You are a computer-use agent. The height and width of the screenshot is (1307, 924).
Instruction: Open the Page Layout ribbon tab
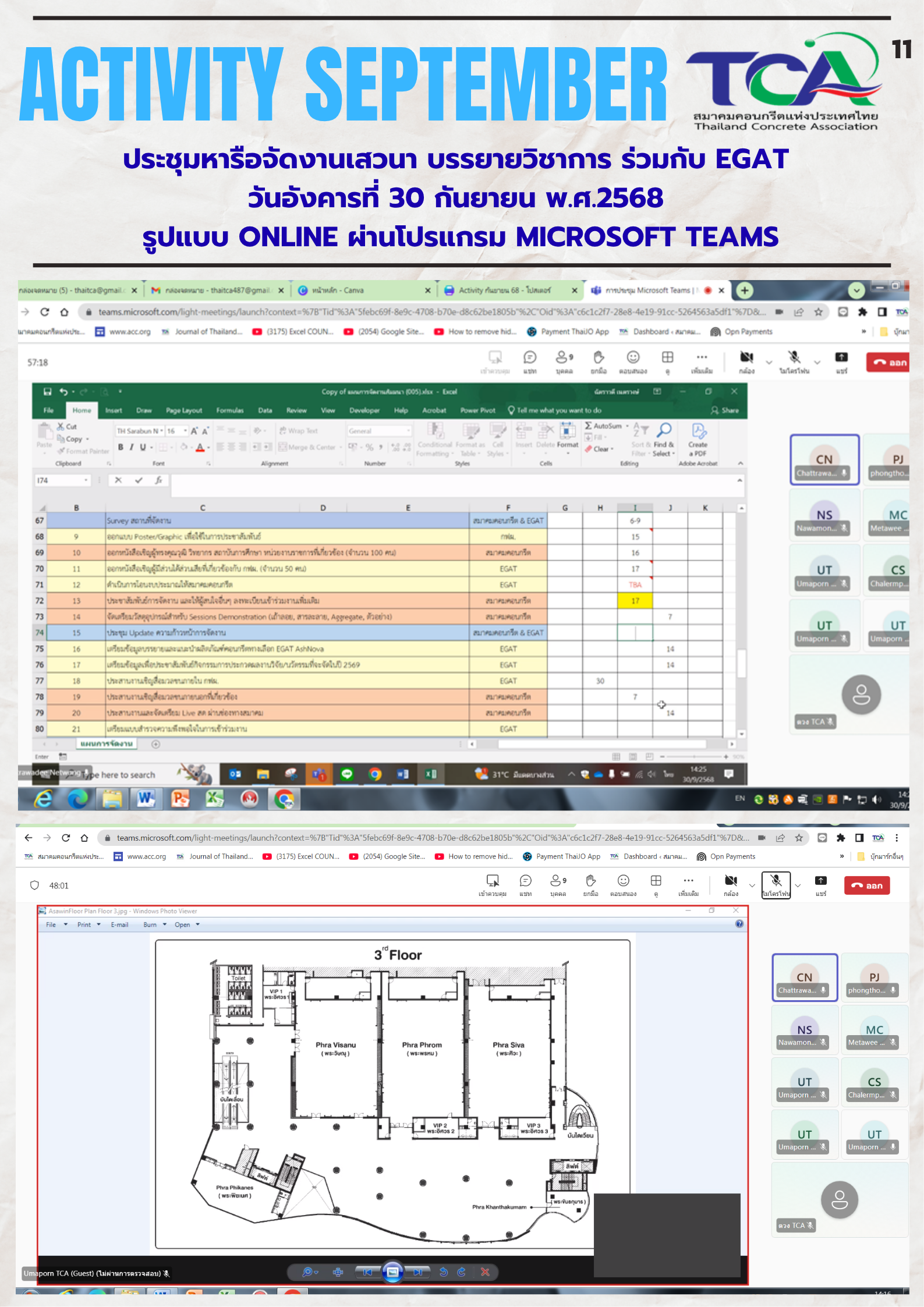tap(184, 410)
